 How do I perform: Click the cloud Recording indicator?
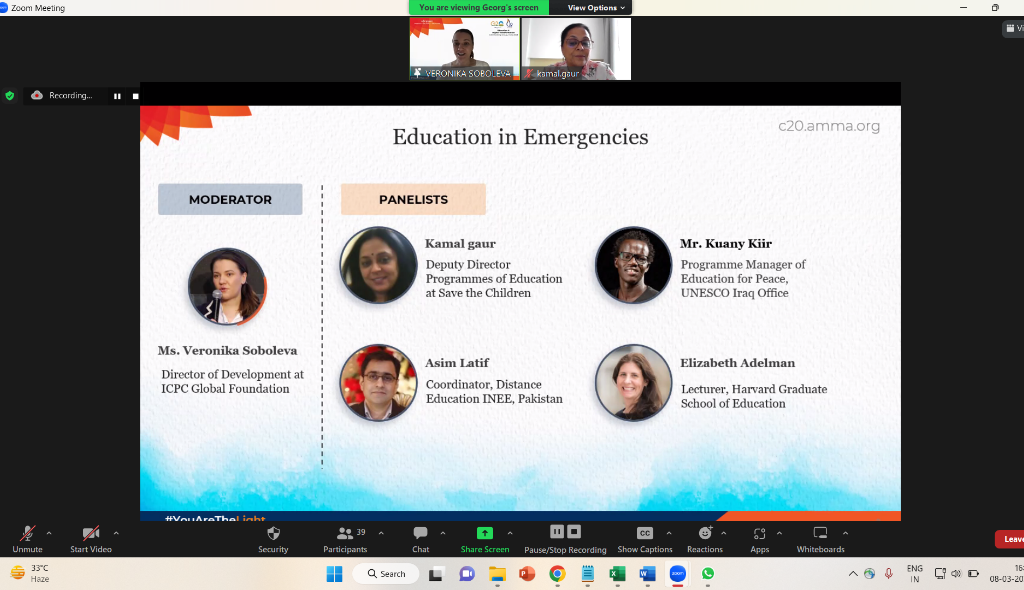(61, 95)
